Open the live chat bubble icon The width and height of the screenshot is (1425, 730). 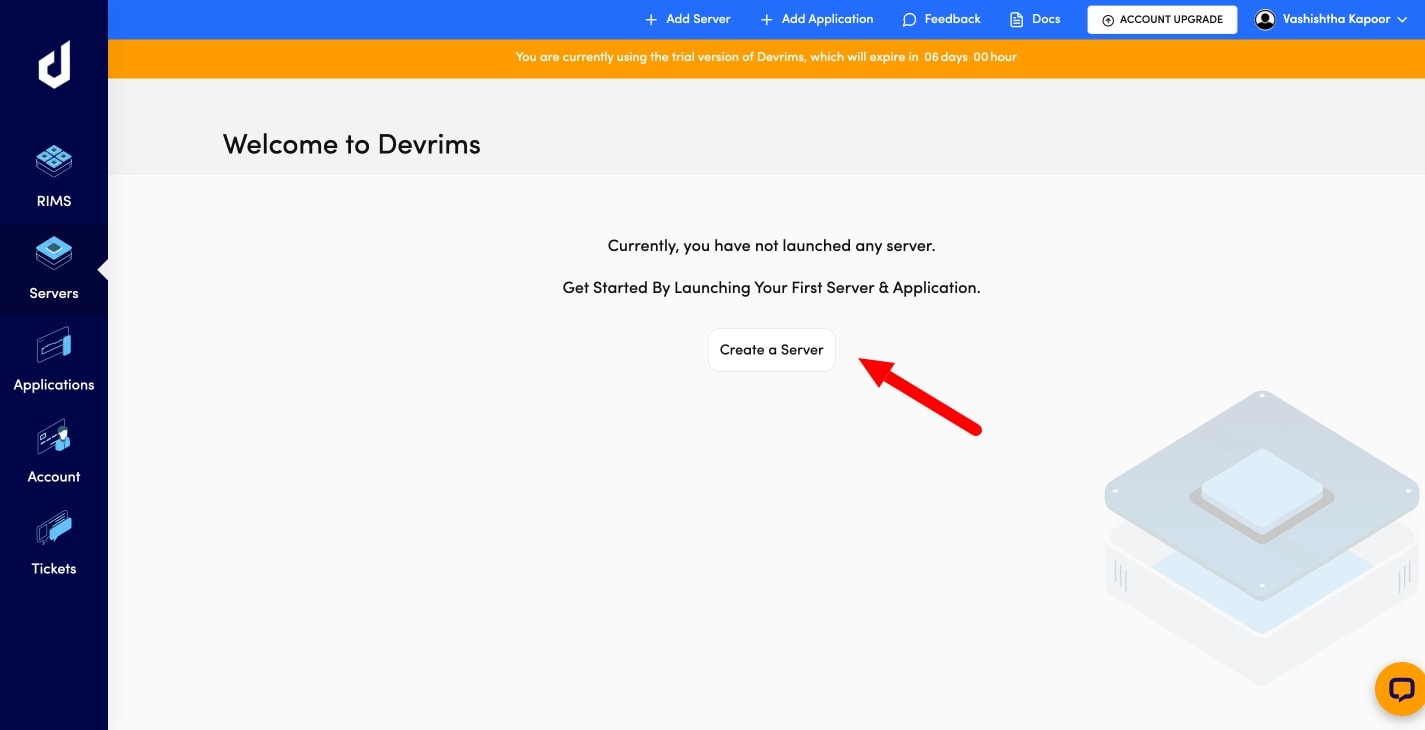[1400, 689]
